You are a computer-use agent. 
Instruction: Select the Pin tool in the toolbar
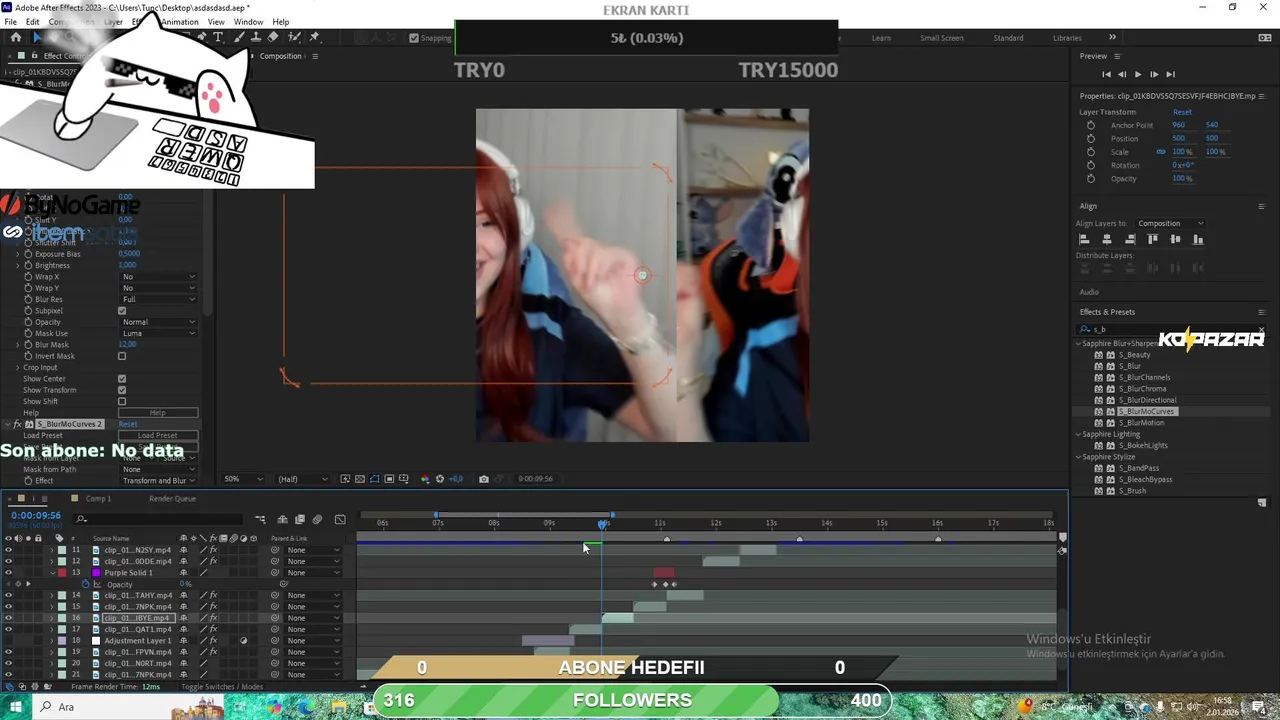pos(314,37)
